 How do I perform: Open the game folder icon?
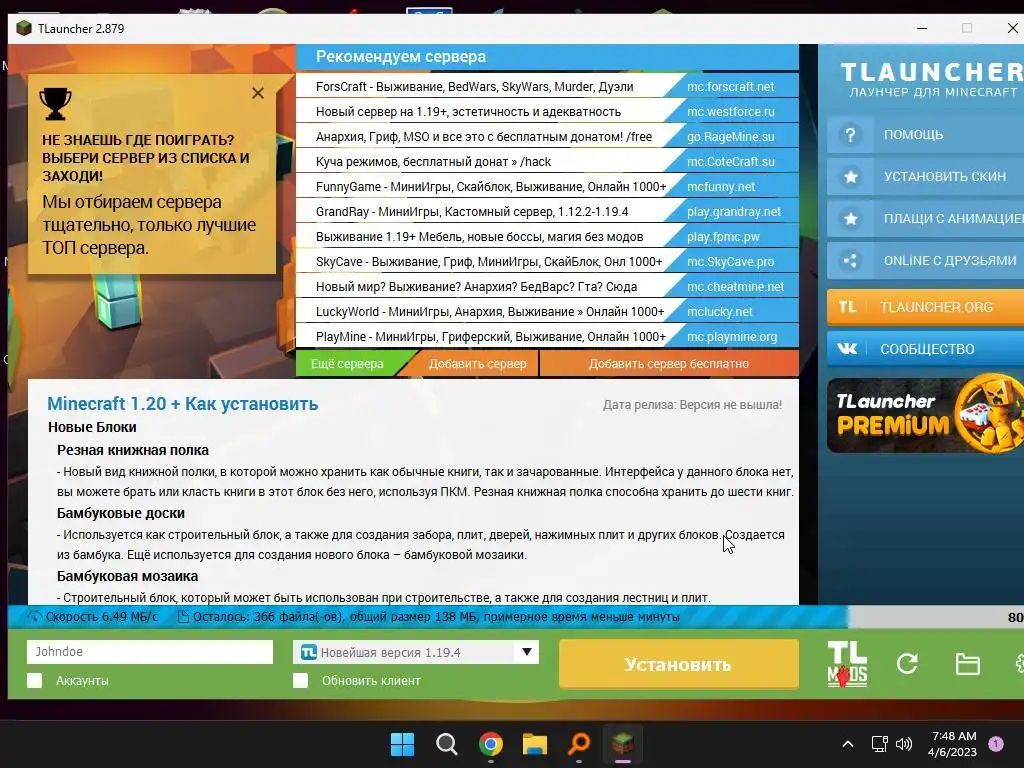(x=967, y=664)
